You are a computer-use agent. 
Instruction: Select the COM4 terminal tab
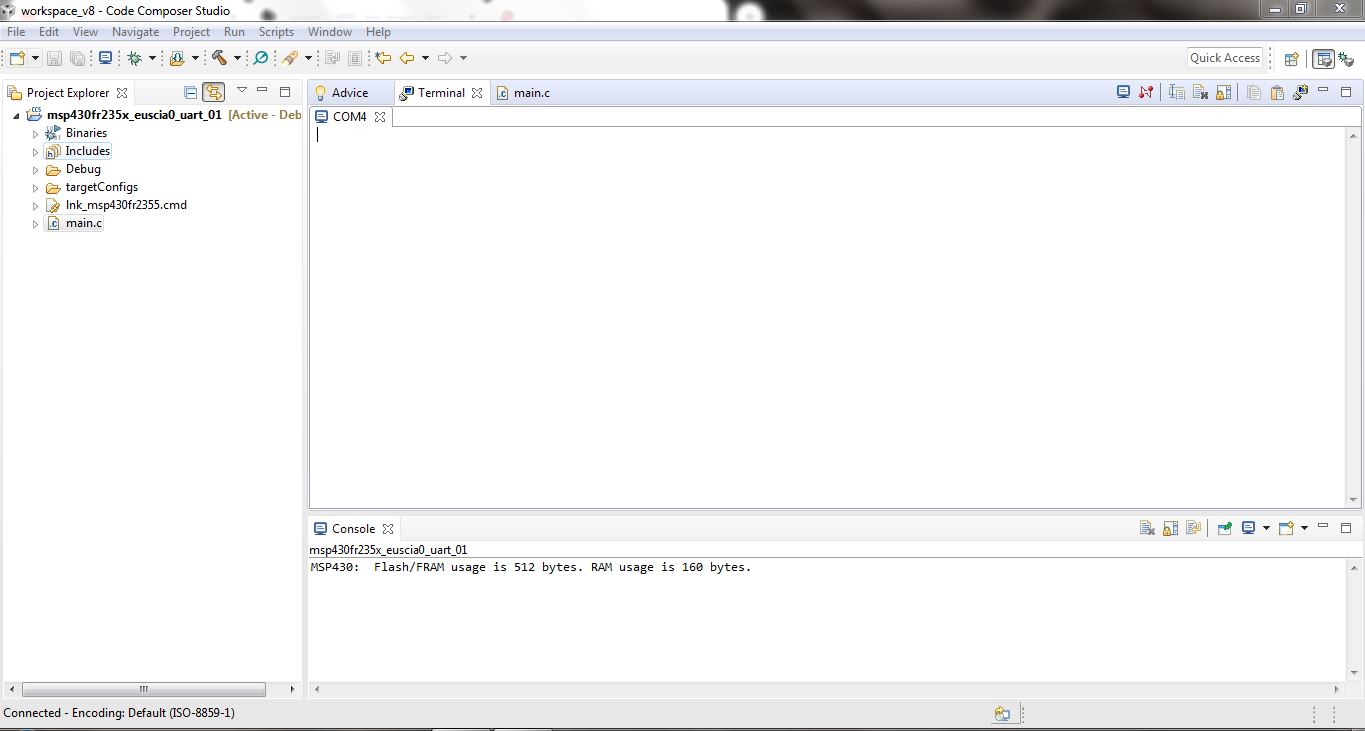[x=350, y=117]
